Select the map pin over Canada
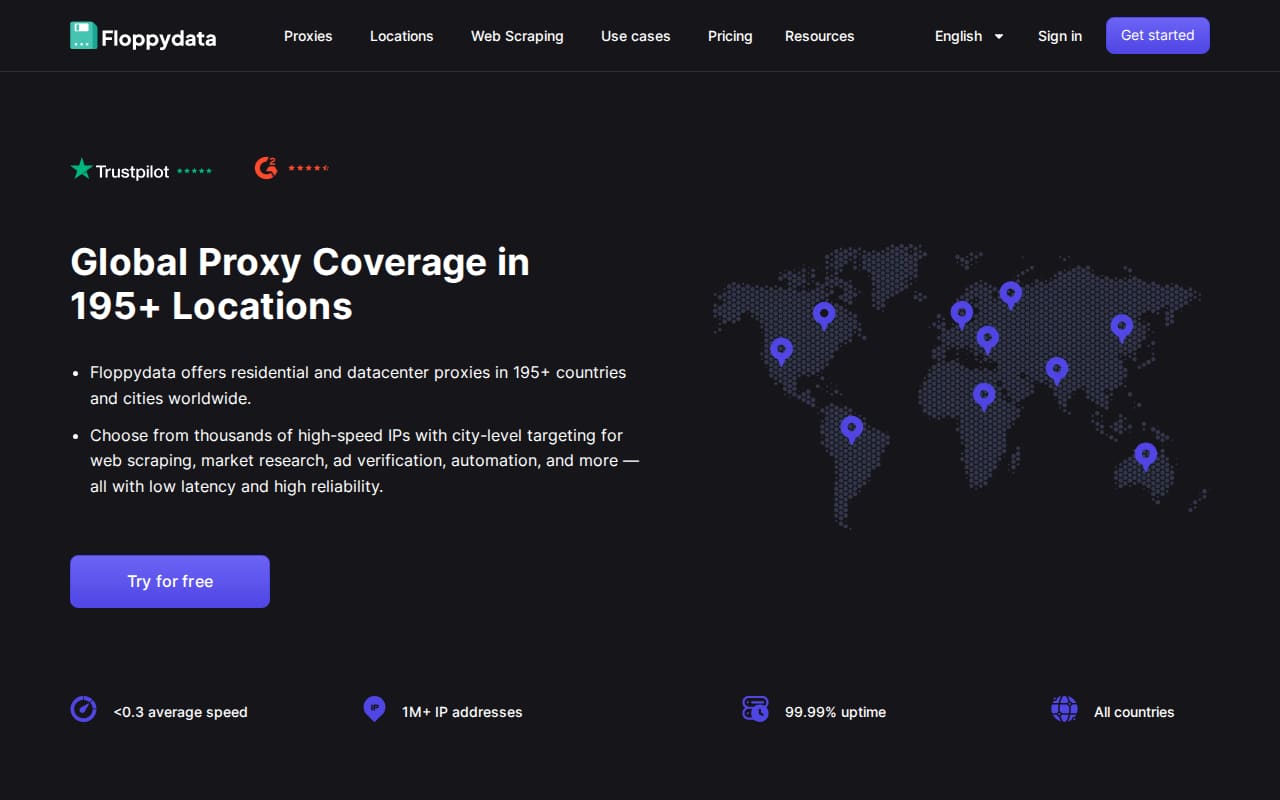This screenshot has height=800, width=1280. click(x=824, y=315)
